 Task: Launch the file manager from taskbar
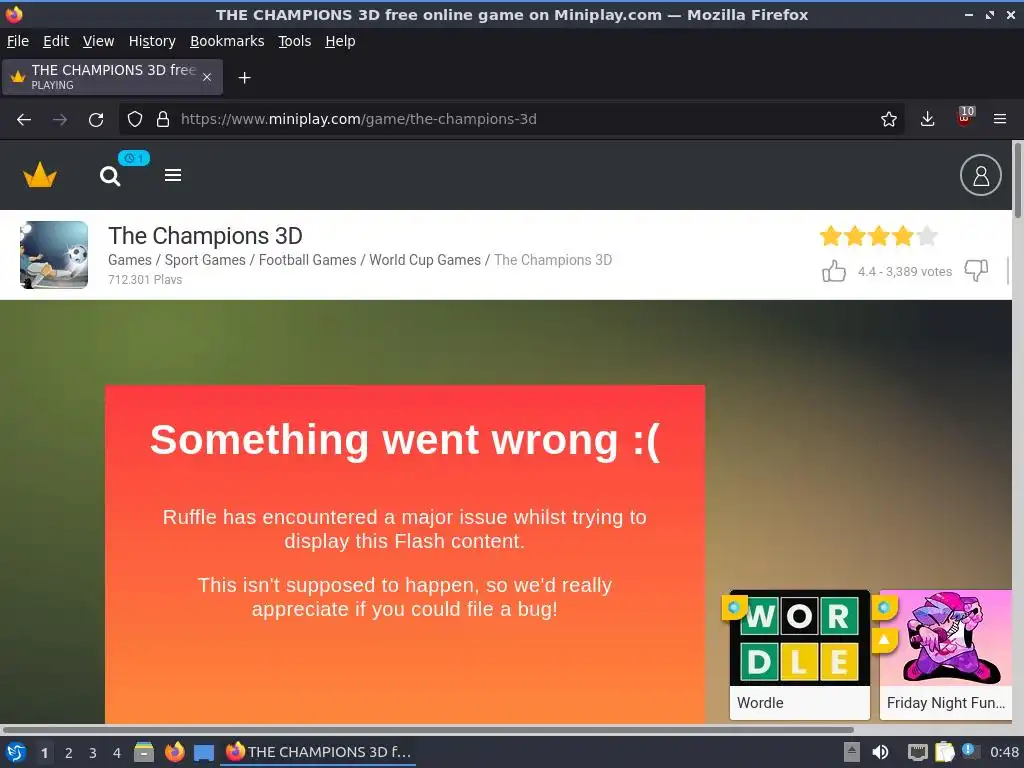point(144,752)
